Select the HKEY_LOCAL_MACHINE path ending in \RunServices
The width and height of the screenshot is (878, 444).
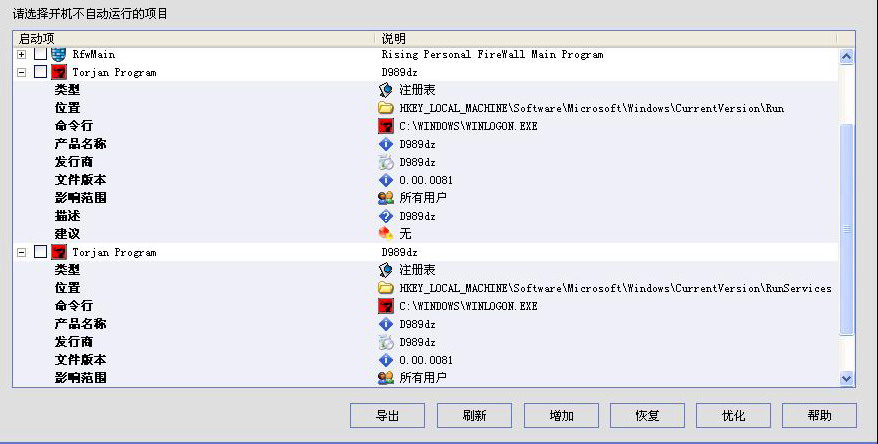(615, 288)
